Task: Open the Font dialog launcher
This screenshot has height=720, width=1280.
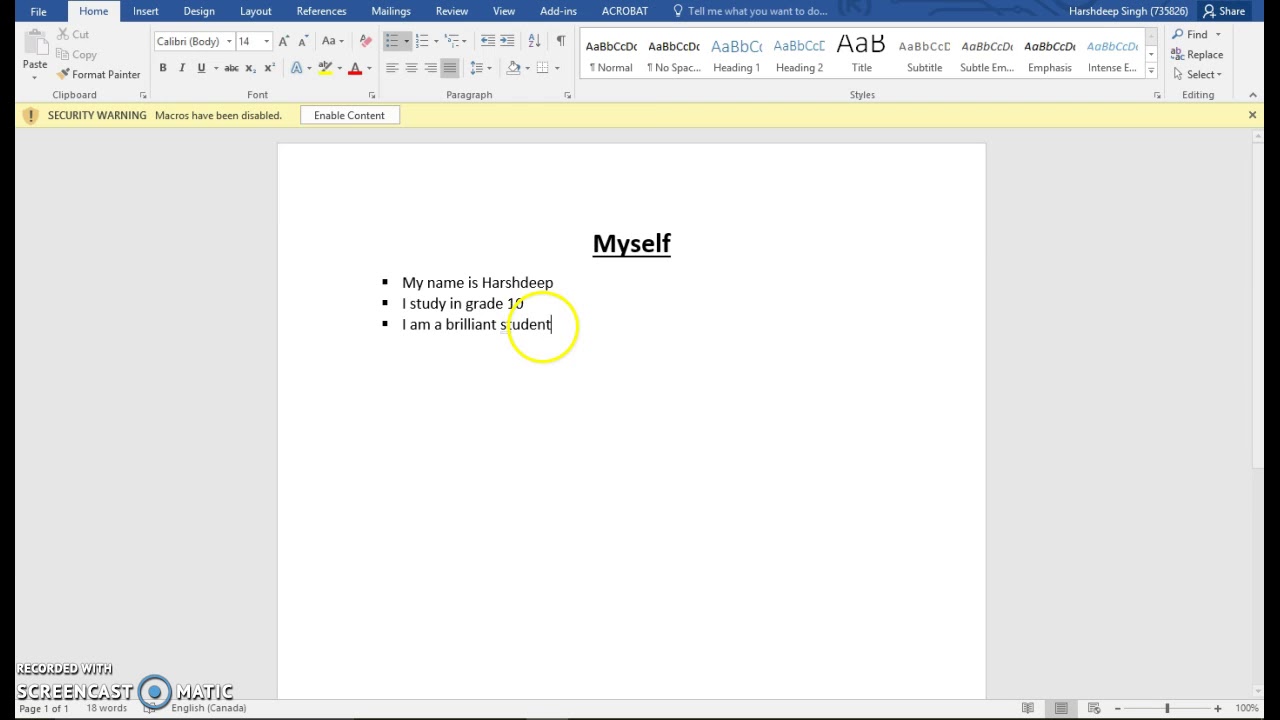Action: (x=371, y=95)
